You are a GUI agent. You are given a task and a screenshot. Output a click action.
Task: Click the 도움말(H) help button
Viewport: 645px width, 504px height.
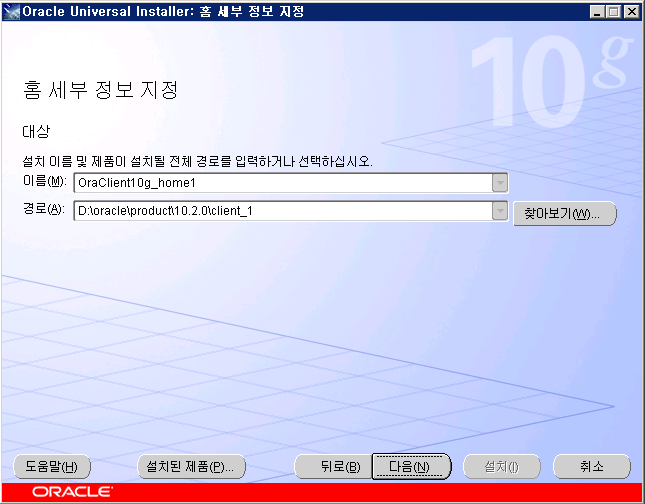pos(52,467)
